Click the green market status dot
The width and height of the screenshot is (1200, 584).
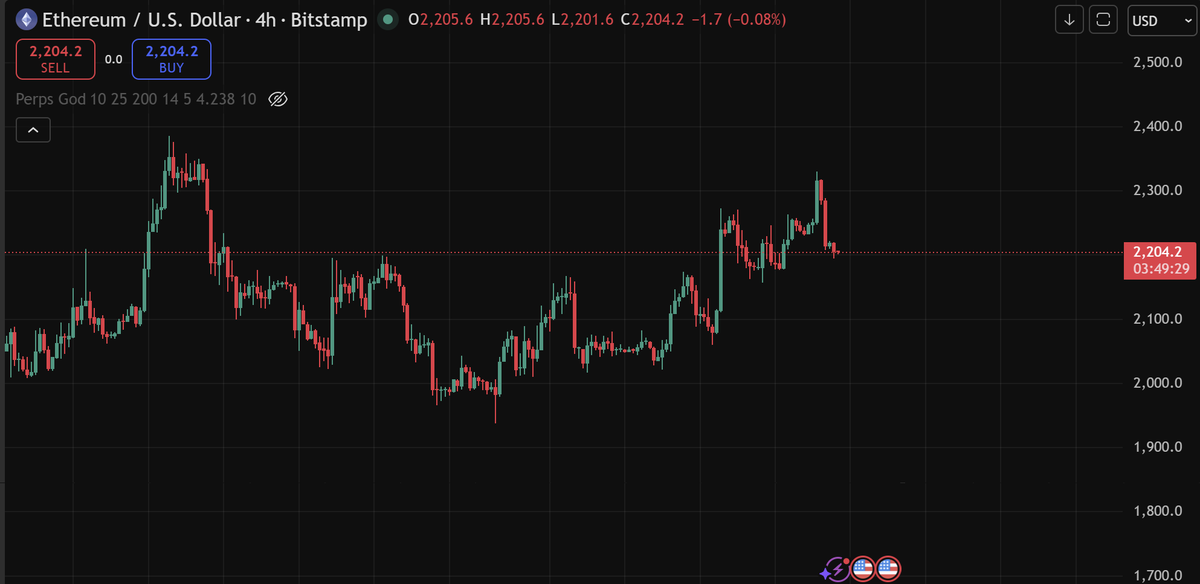(x=388, y=19)
